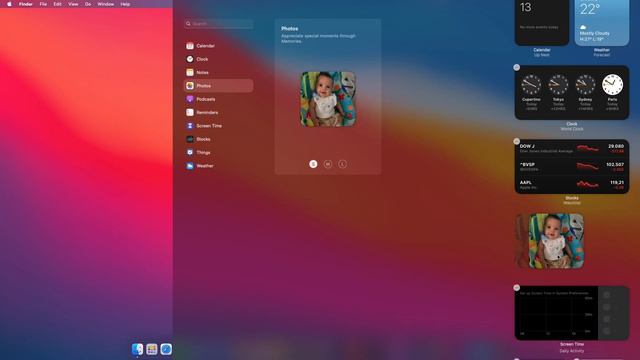Click the Weather Forecast widget
640x360 pixels.
[602, 22]
